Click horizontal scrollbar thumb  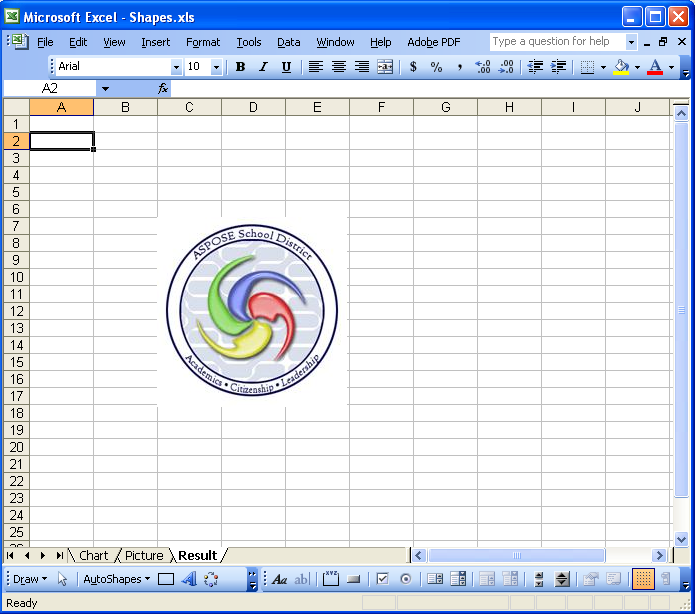tap(517, 555)
